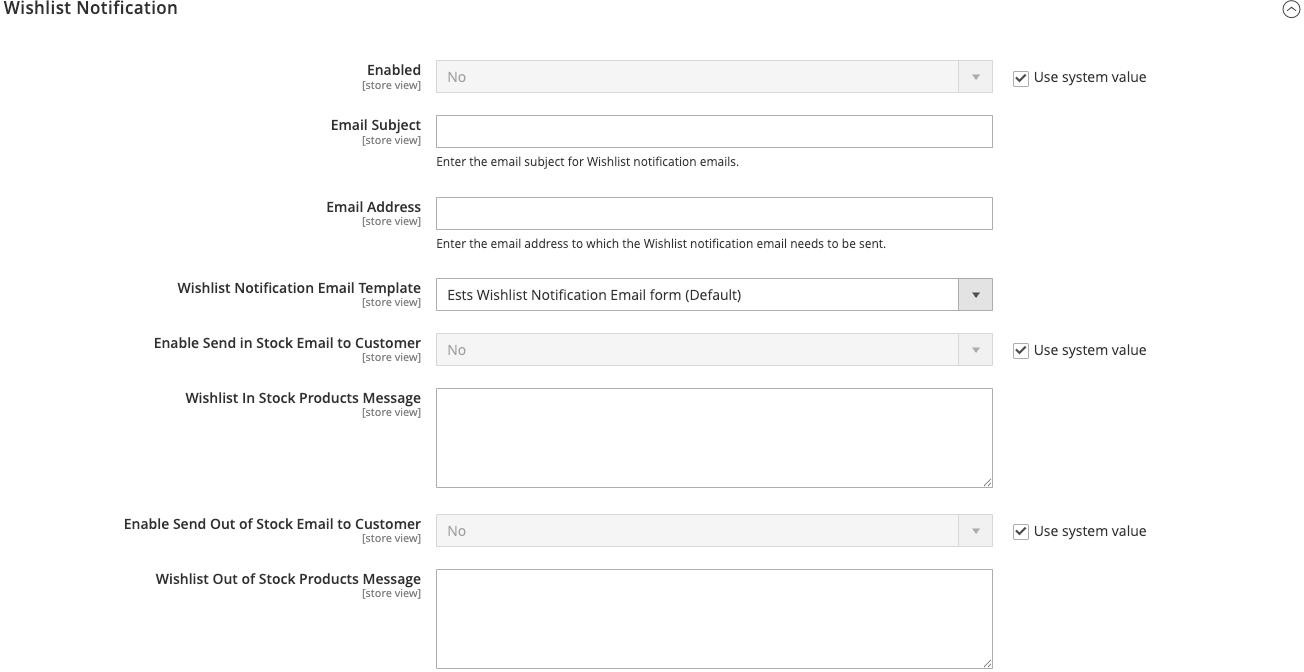Screen dimensions: 1304x672
Task: Click the Wishlist Notification section heading
Action: pos(91,9)
